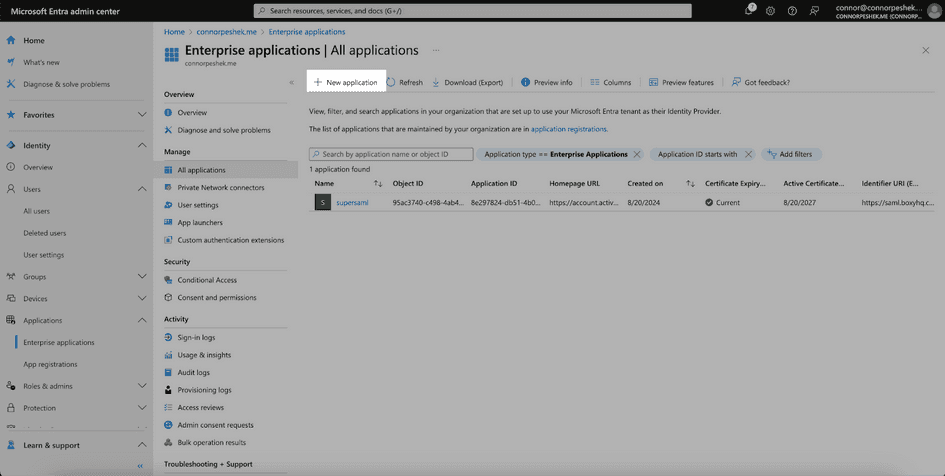Remove the Application ID starts with filter

click(x=748, y=154)
